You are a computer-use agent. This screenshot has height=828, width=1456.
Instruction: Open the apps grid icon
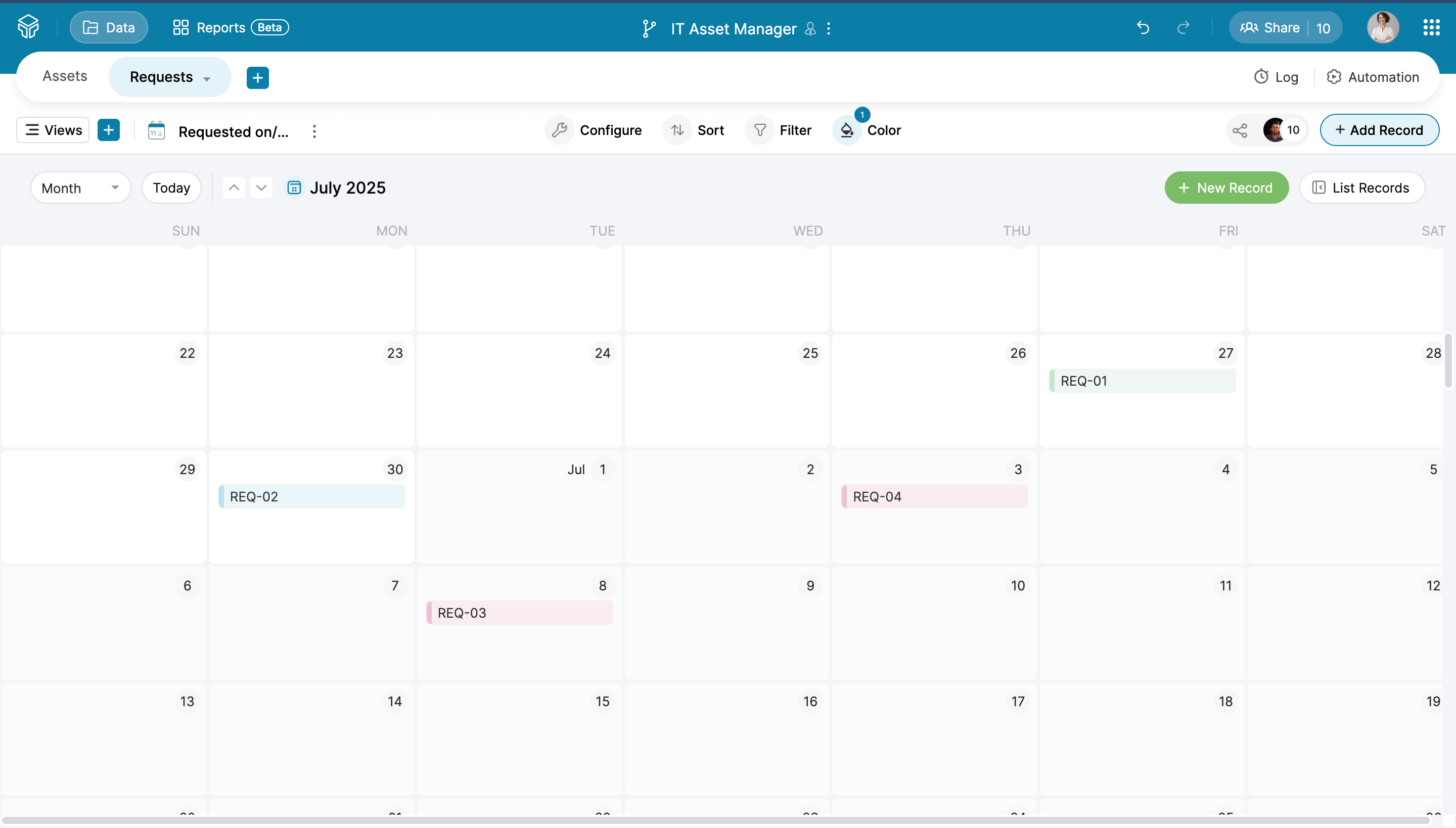click(1431, 28)
